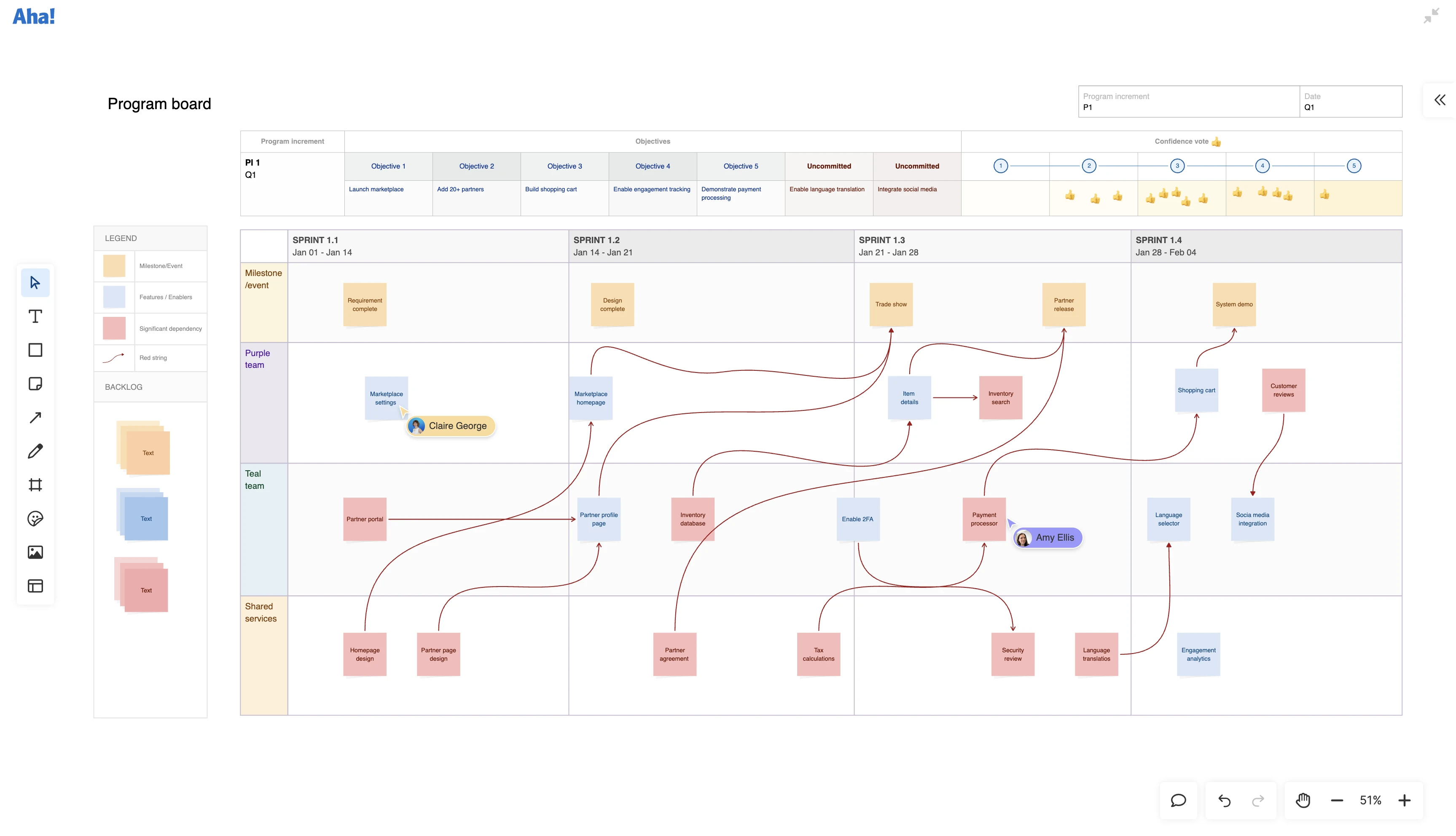
Task: Select the Hand pan tool
Action: pos(1303,800)
